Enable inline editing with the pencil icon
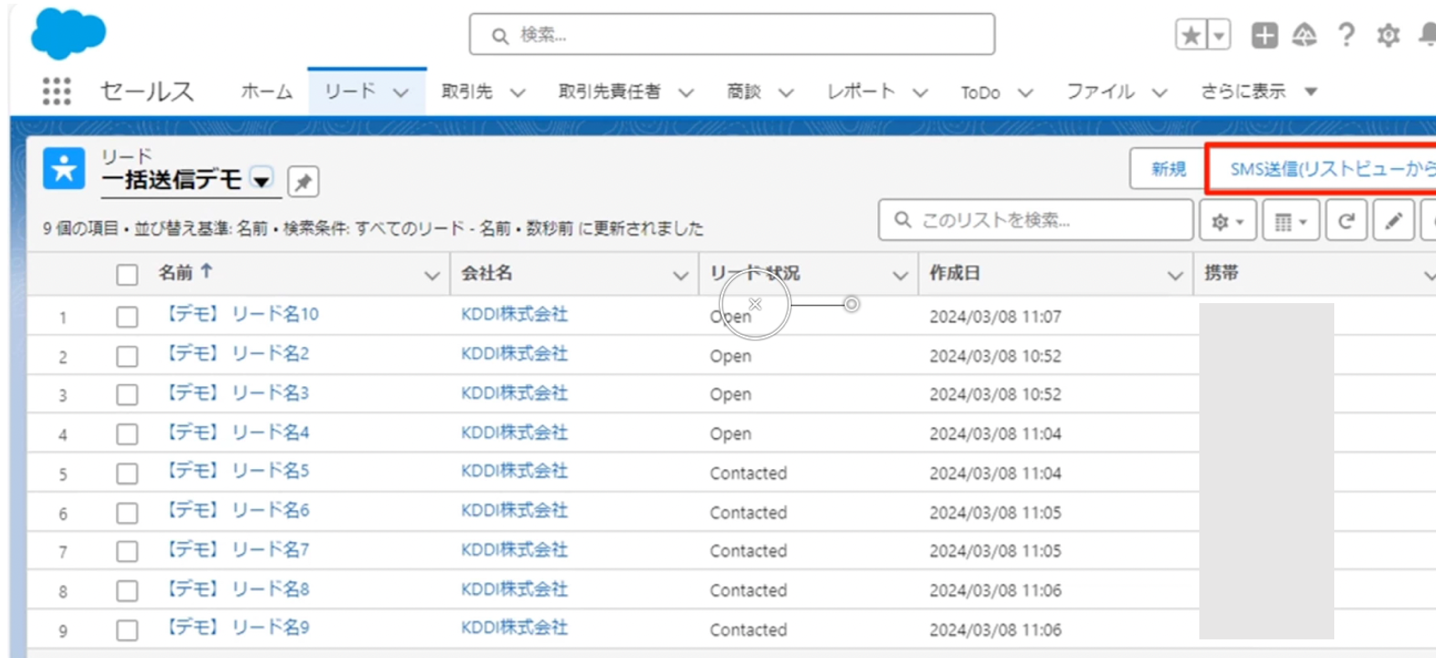This screenshot has width=1436, height=658. point(1393,220)
